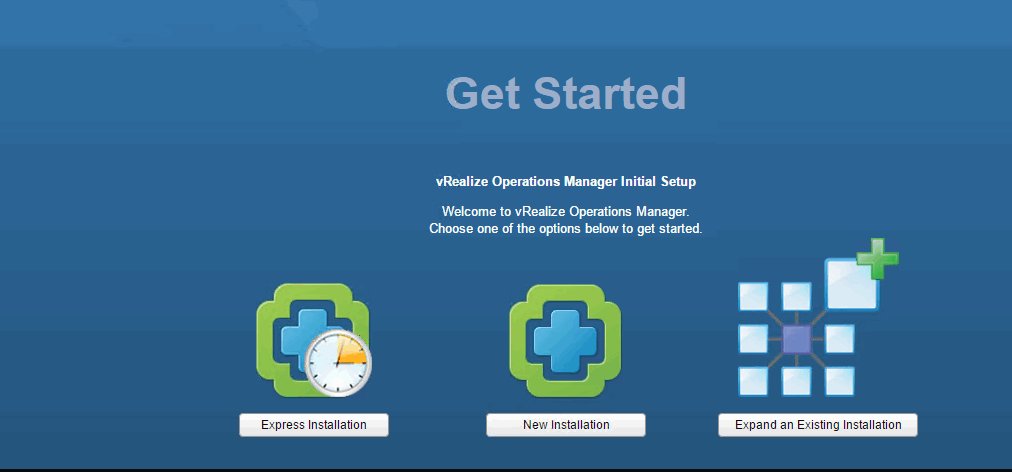This screenshot has width=1012, height=472.
Task: Click Choose one of the options below text
Action: pos(565,229)
